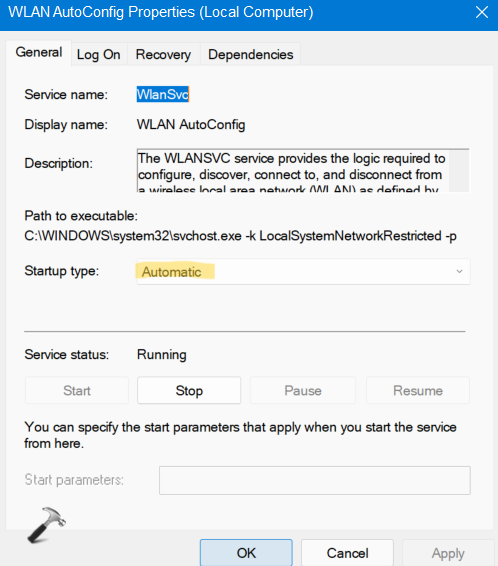
Task: Select the Automatic startup type field
Action: point(303,271)
